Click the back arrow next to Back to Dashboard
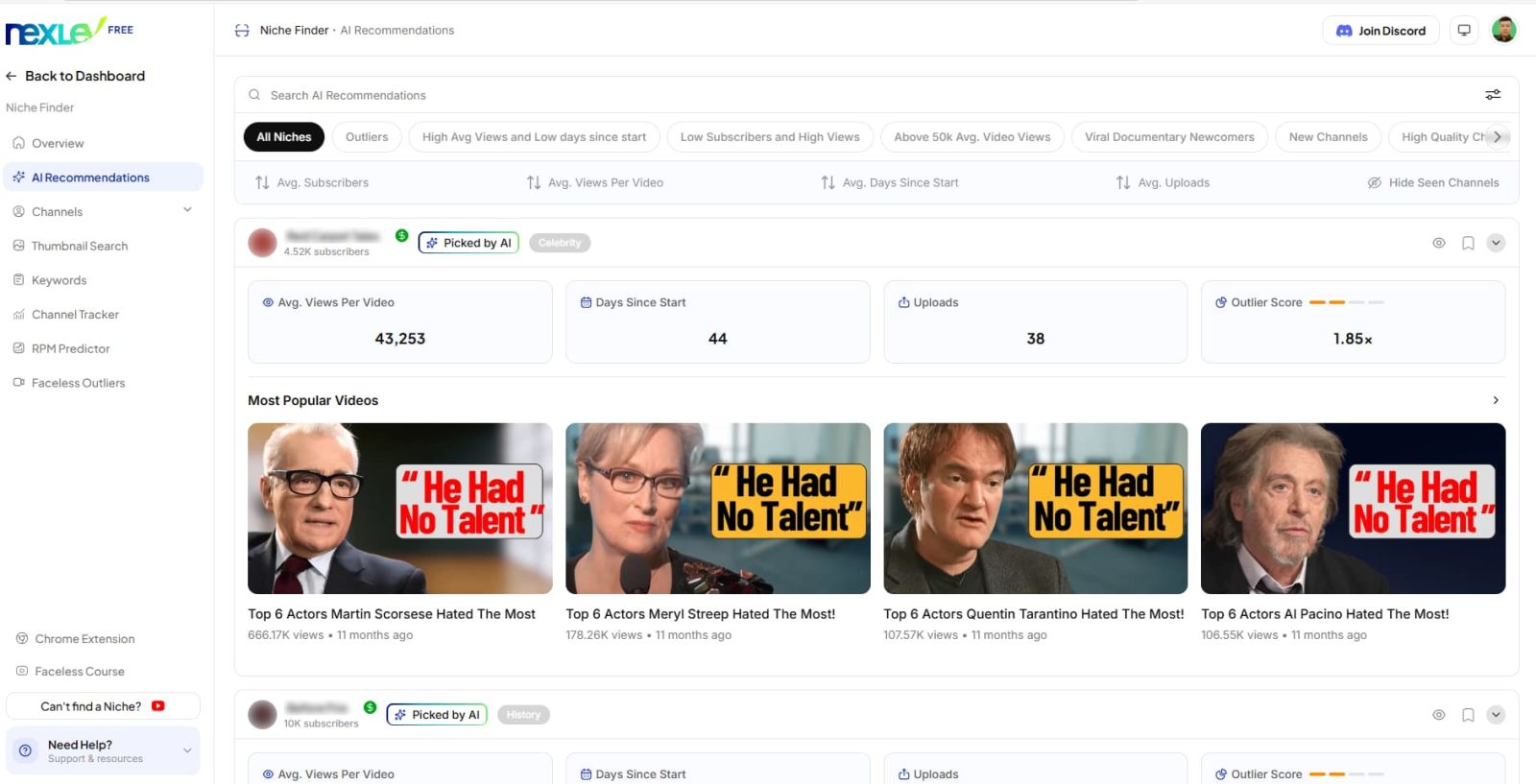This screenshot has width=1536, height=784. [12, 76]
